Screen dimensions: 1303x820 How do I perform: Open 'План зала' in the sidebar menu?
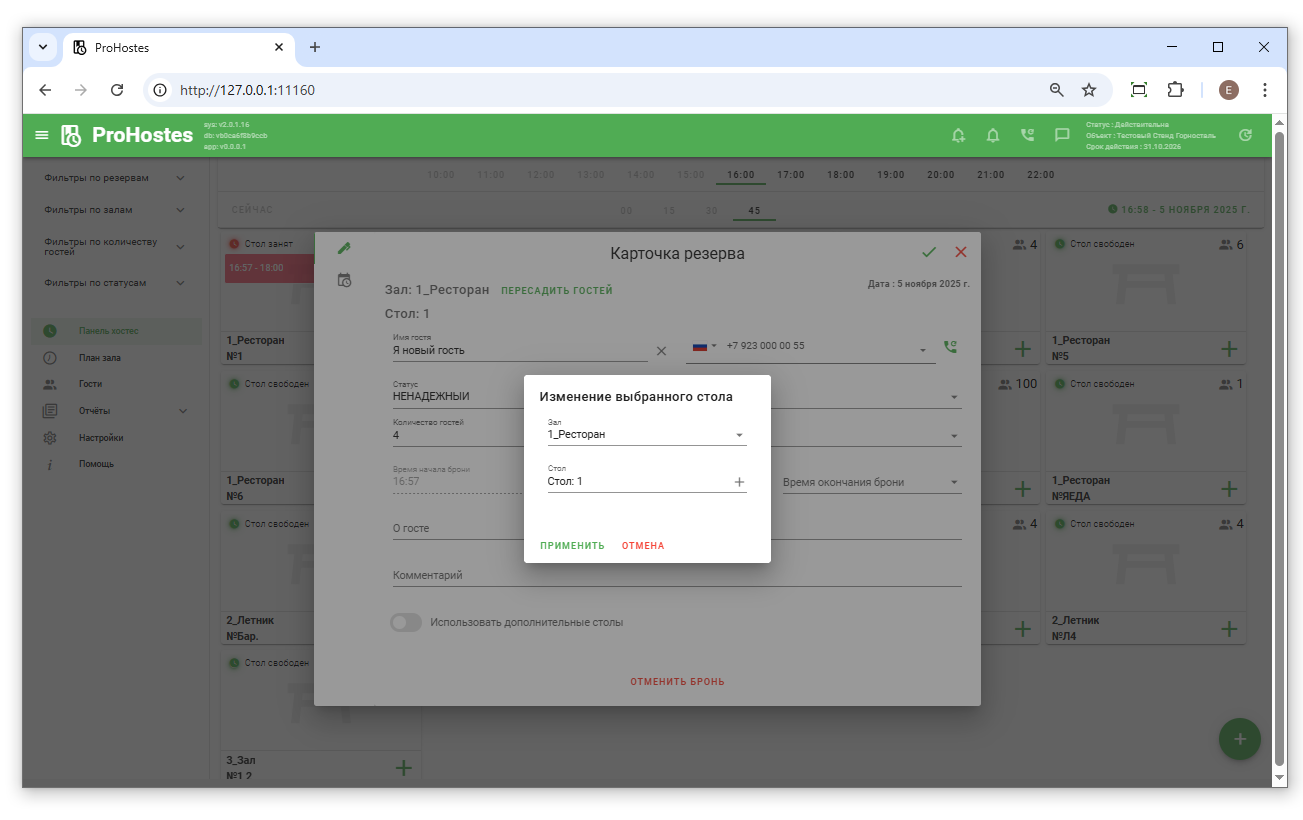(x=100, y=358)
